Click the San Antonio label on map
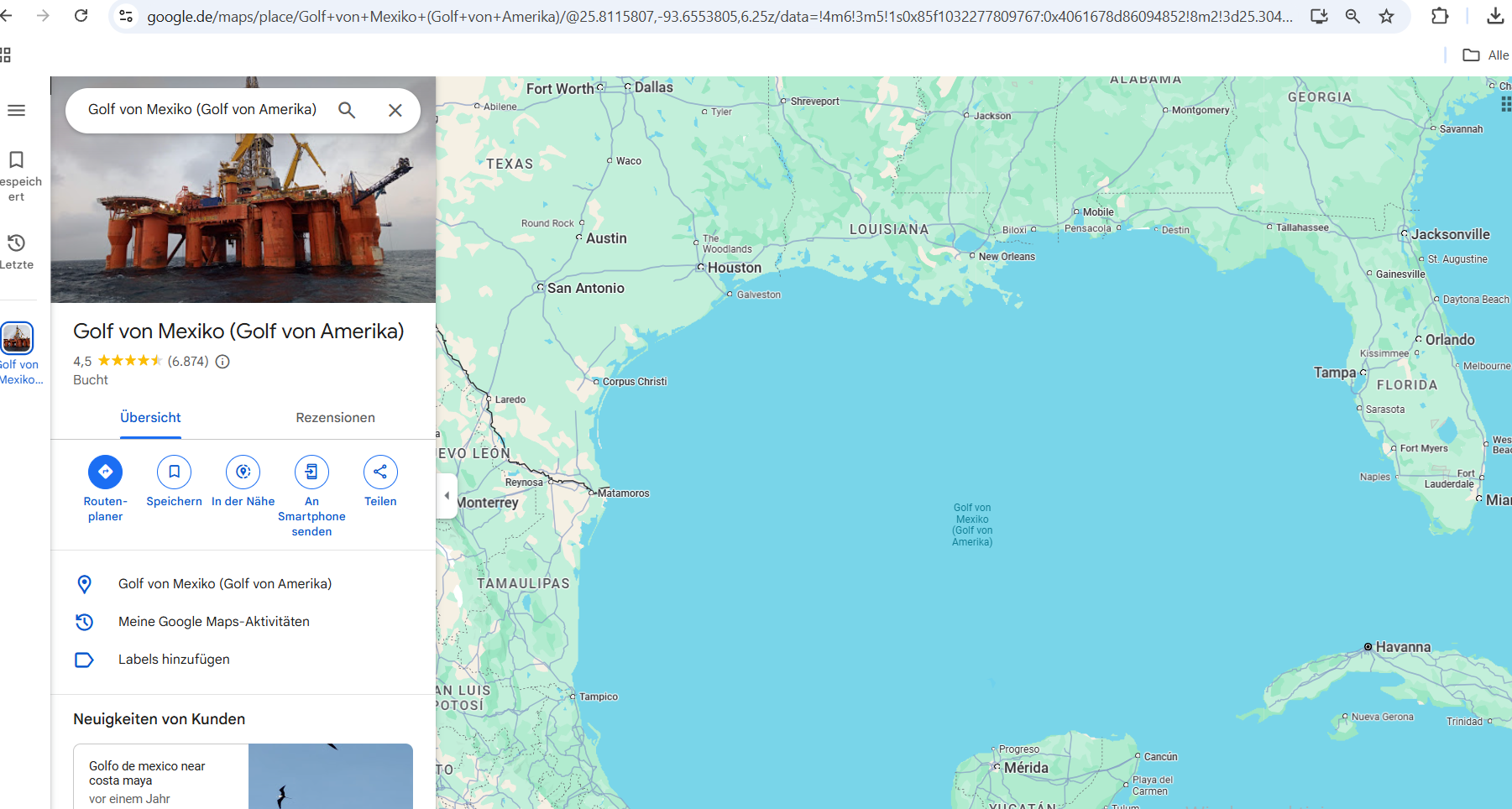Image resolution: width=1512 pixels, height=809 pixels. [586, 288]
